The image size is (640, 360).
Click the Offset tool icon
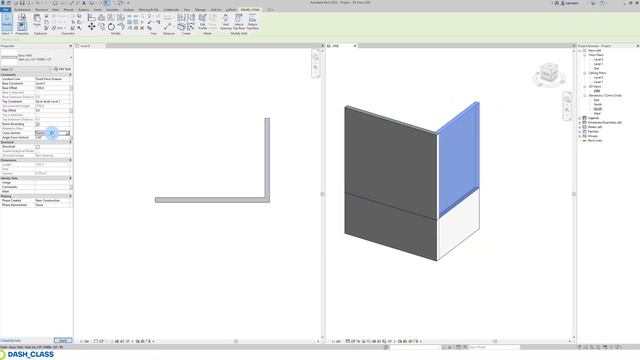101,17
